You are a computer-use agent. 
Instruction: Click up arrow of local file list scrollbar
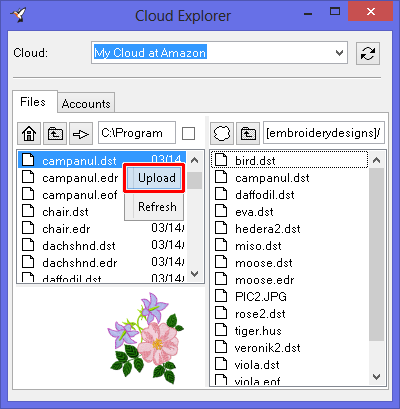coord(195,161)
